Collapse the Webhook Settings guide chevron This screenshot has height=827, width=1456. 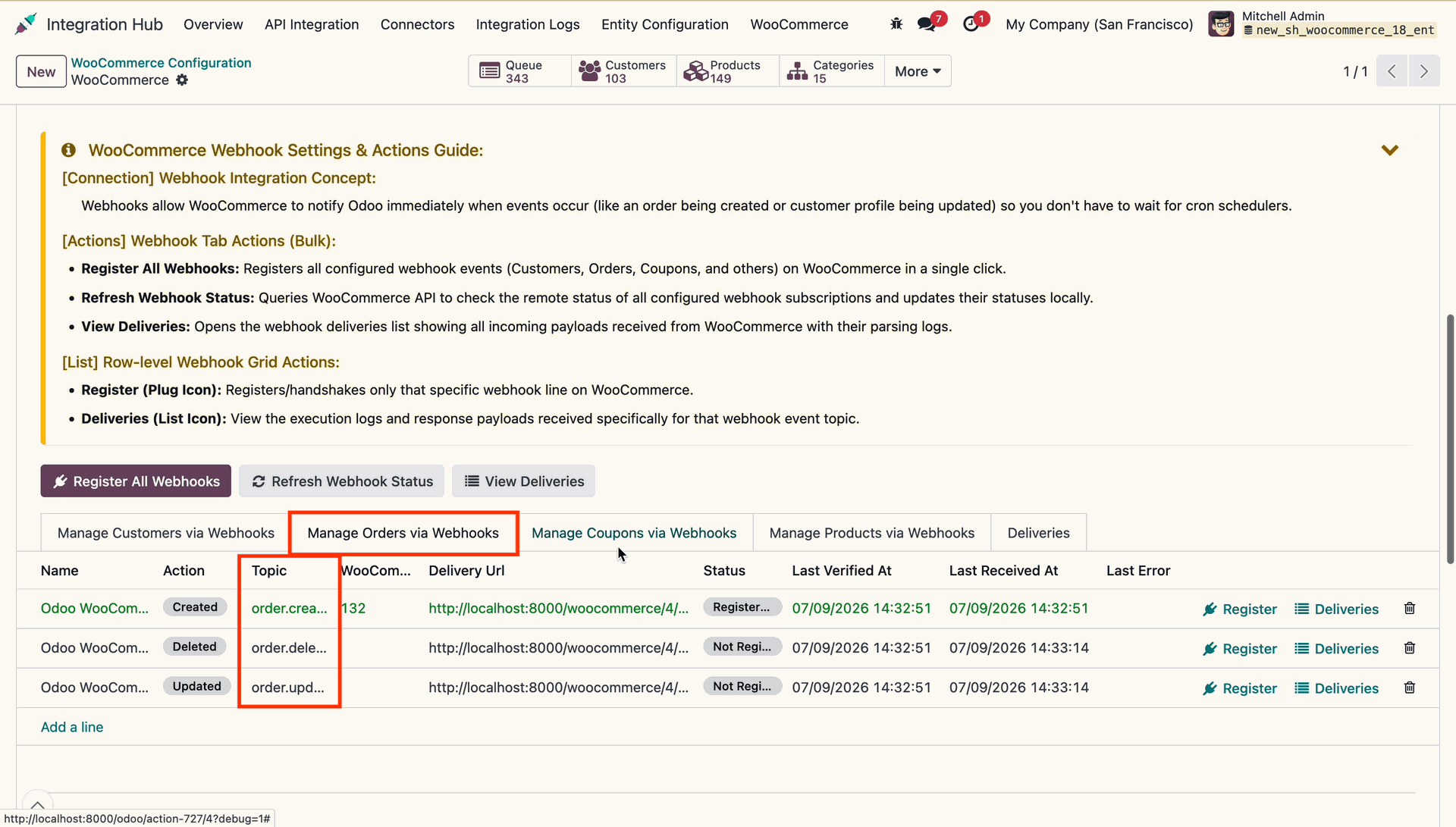coord(1389,150)
